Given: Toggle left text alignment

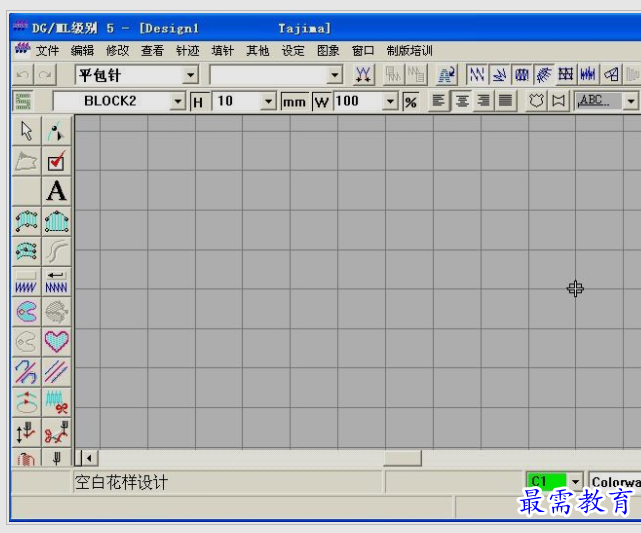Looking at the screenshot, I should point(439,101).
